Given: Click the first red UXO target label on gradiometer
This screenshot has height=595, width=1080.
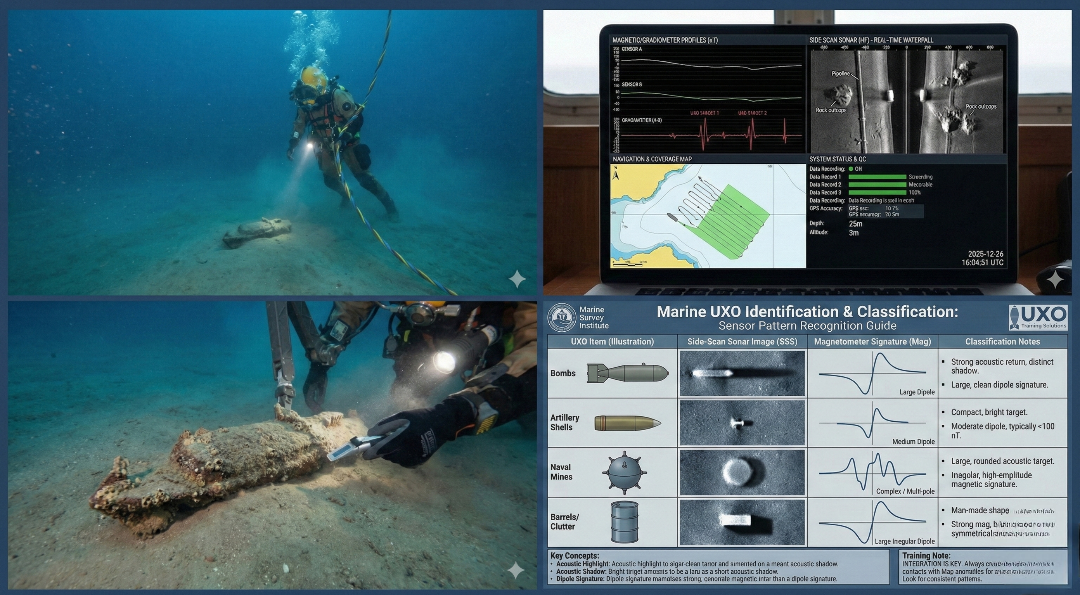Looking at the screenshot, I should point(704,112).
